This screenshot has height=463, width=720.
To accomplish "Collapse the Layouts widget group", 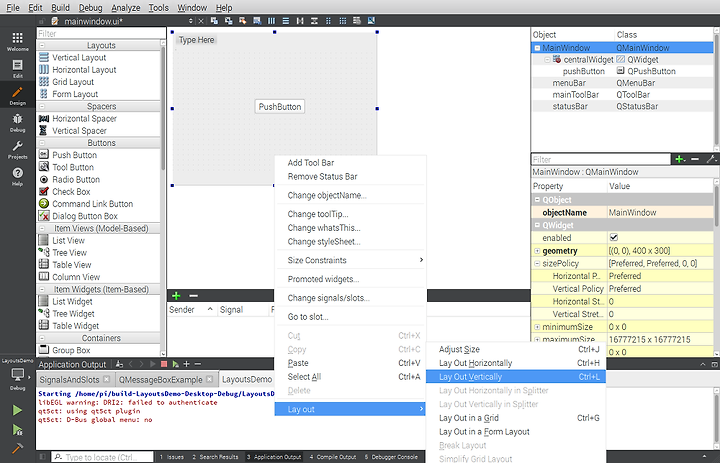I will 42,45.
